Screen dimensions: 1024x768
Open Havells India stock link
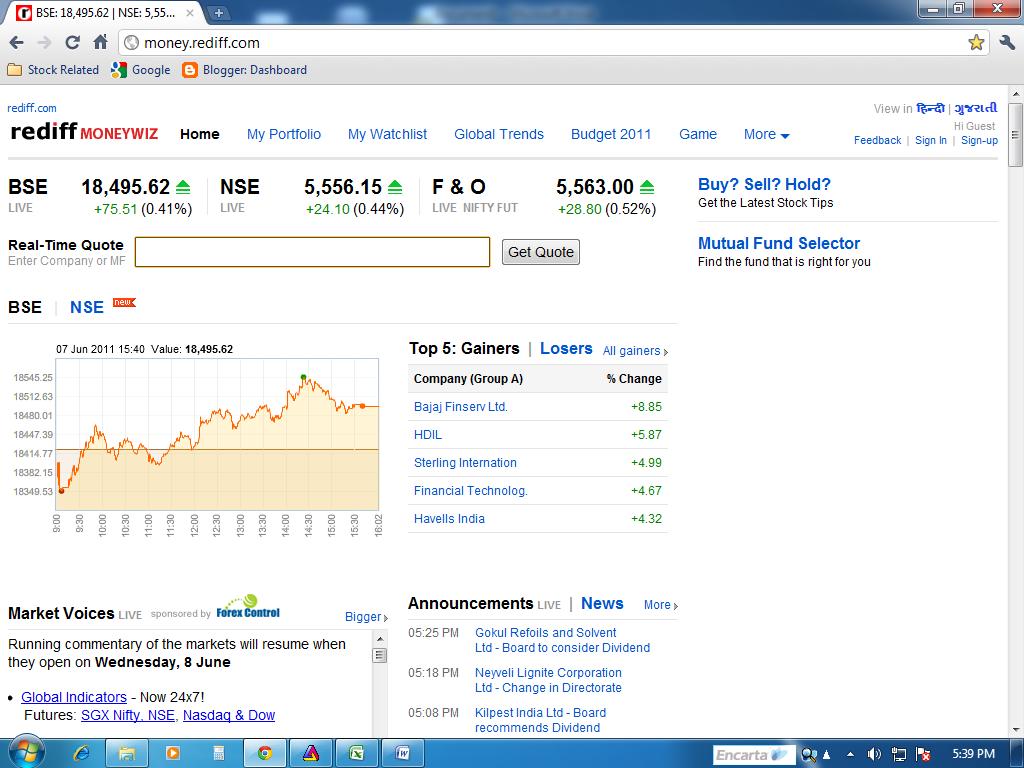[x=449, y=519]
